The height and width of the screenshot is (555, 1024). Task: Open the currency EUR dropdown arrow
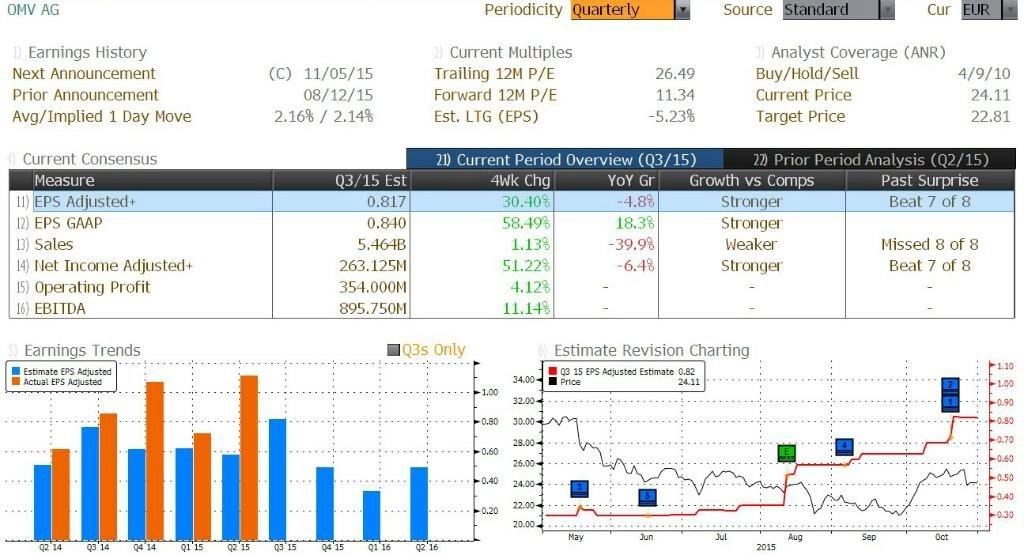pos(1010,10)
